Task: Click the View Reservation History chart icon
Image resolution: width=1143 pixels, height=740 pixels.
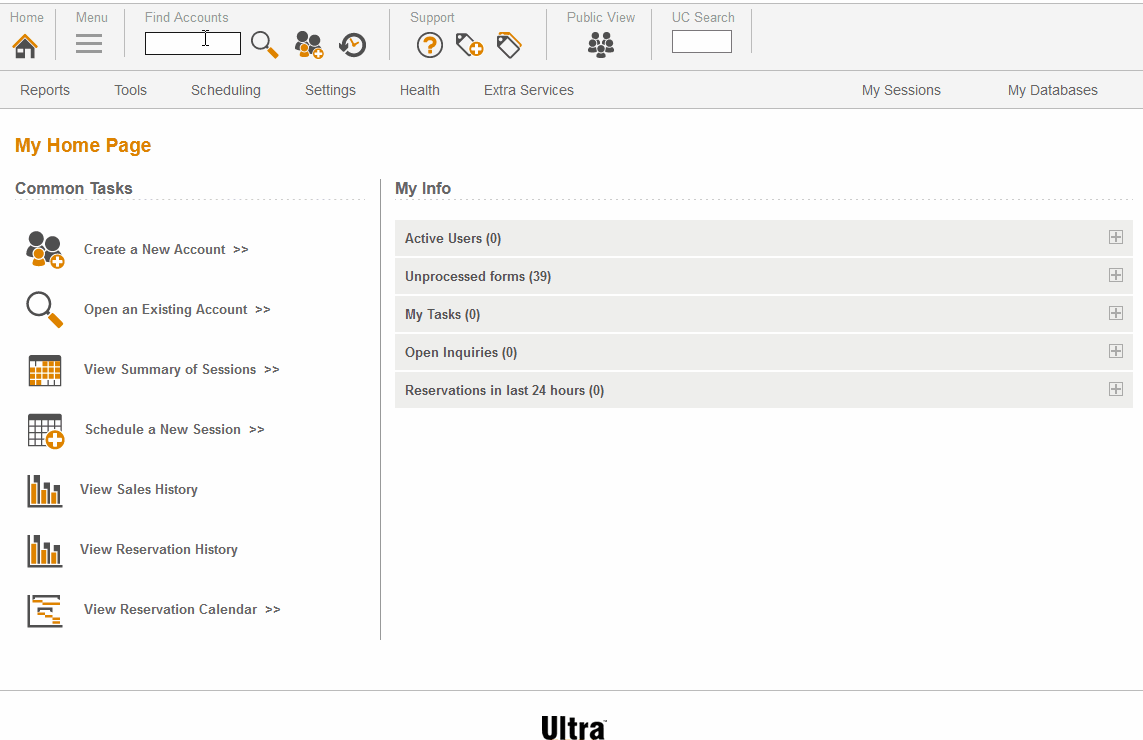Action: click(44, 550)
